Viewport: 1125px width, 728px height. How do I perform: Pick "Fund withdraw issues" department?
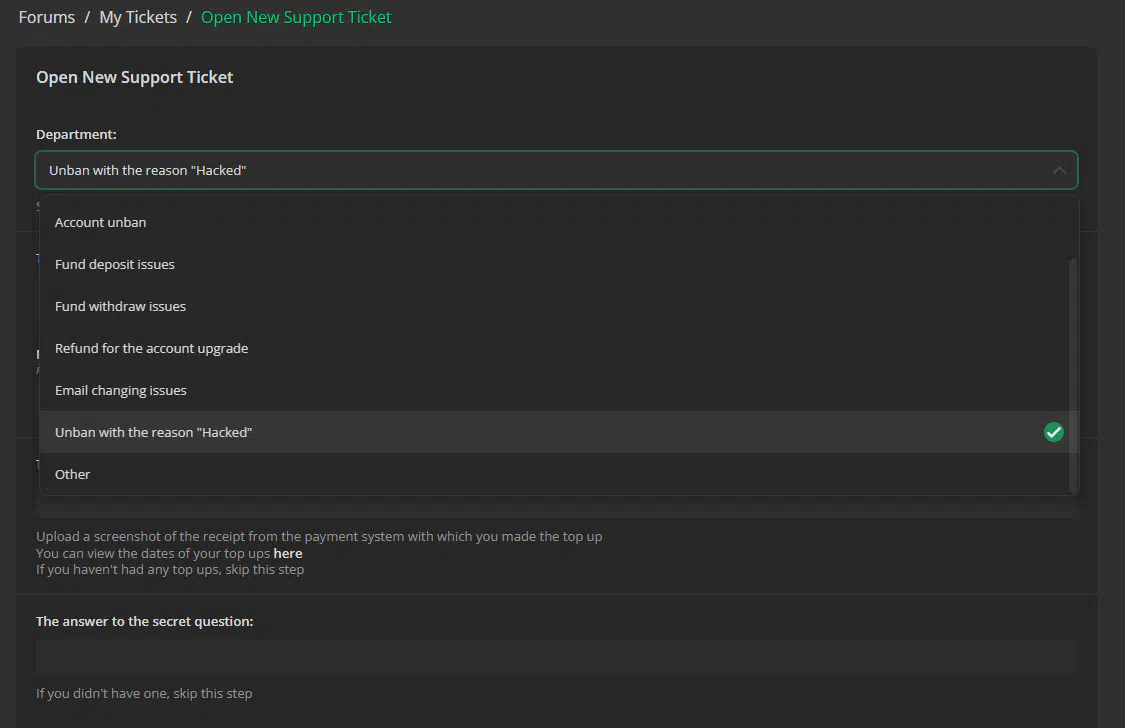coord(559,306)
